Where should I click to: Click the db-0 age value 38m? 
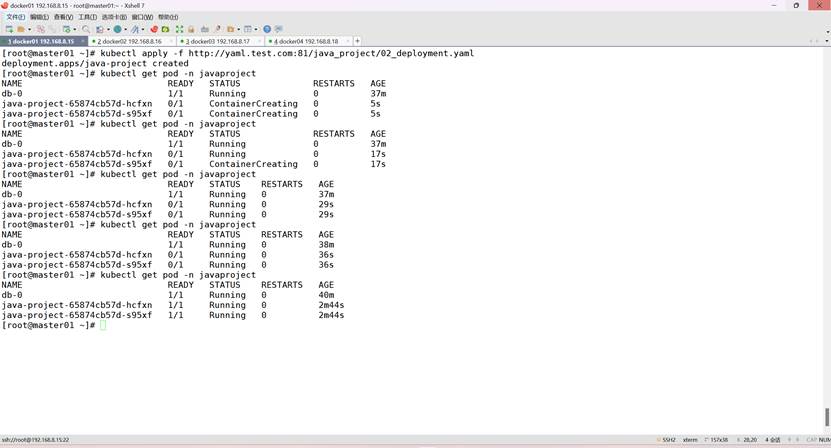[x=326, y=244]
